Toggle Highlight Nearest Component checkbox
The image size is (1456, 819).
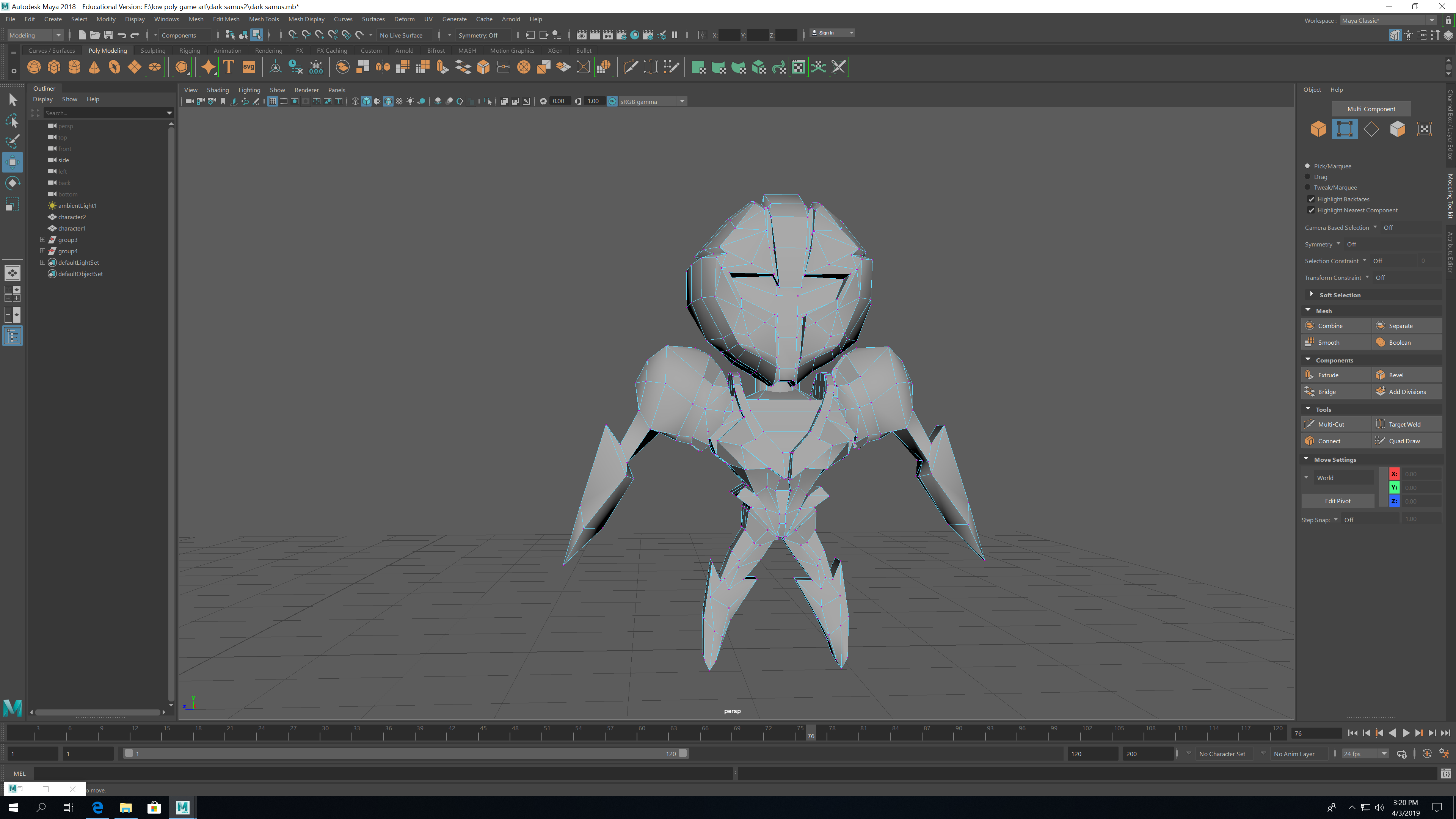click(1311, 210)
